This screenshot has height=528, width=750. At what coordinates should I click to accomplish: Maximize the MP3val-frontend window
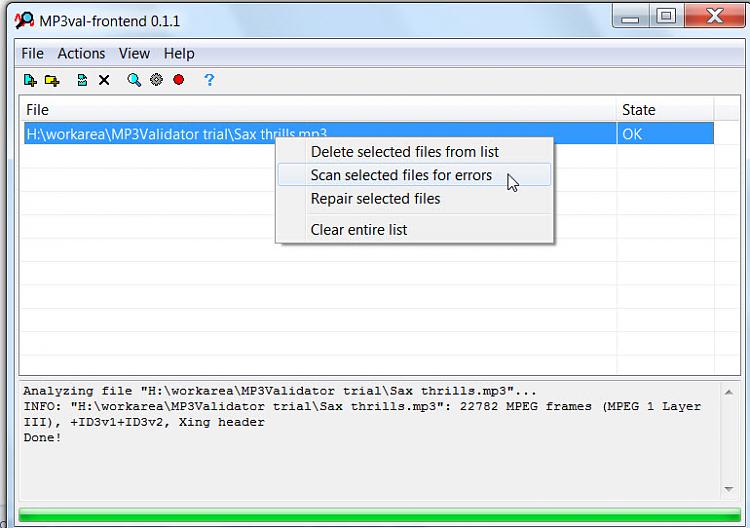tap(666, 17)
